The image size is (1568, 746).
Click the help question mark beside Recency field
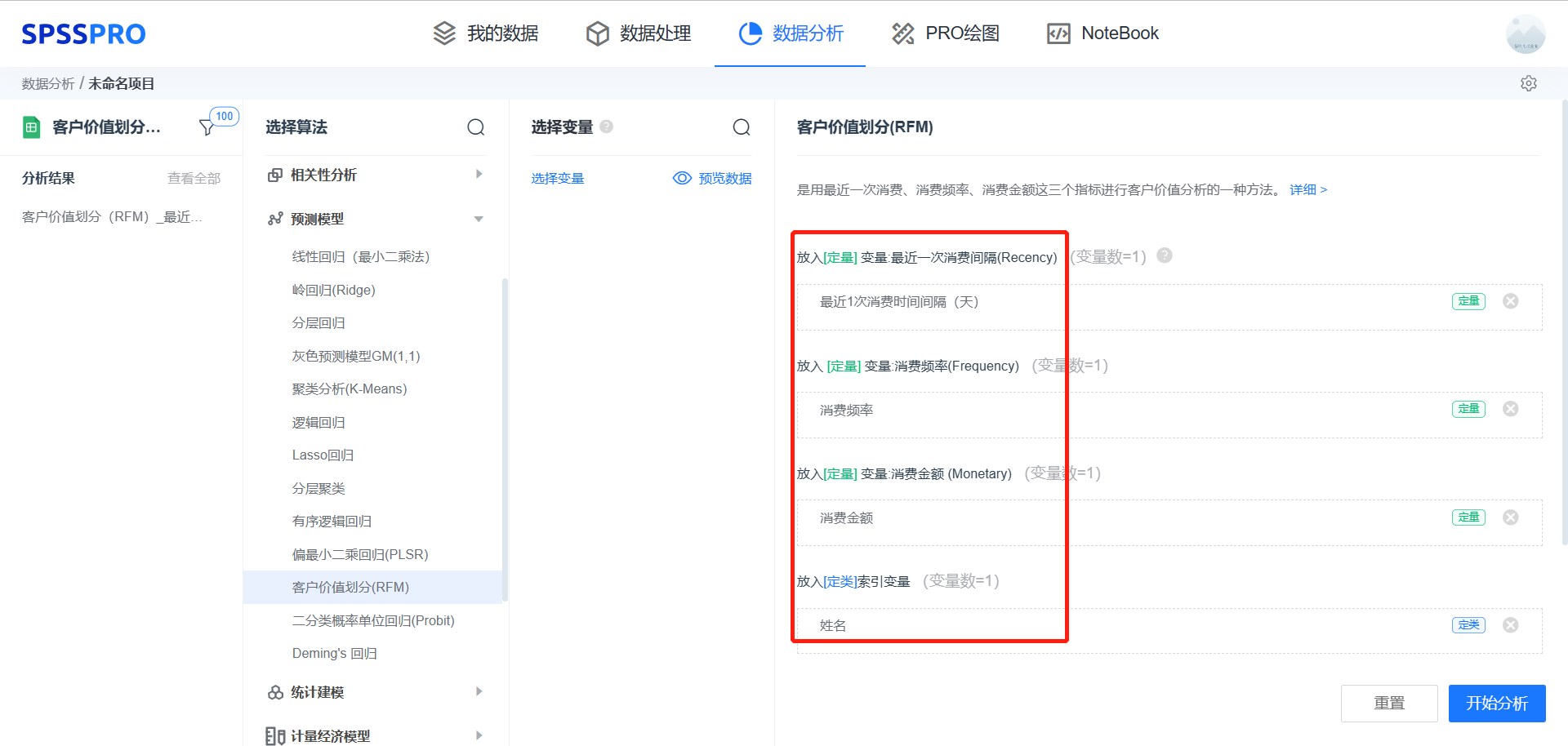[1165, 255]
